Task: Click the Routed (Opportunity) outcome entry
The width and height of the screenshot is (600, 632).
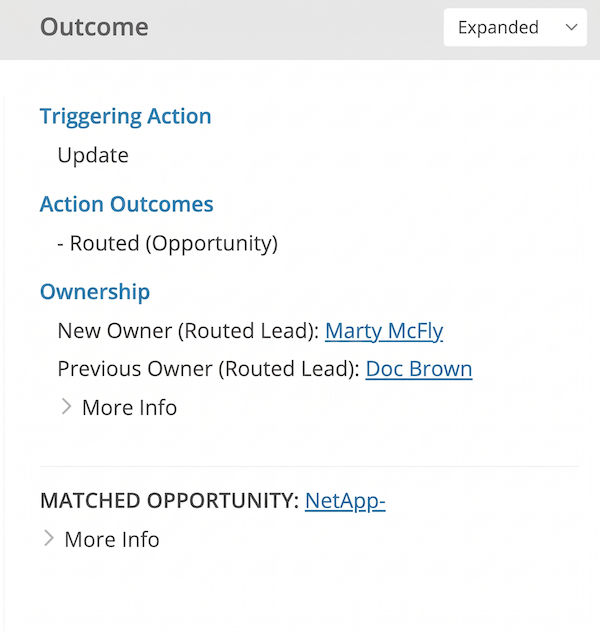Action: click(168, 243)
